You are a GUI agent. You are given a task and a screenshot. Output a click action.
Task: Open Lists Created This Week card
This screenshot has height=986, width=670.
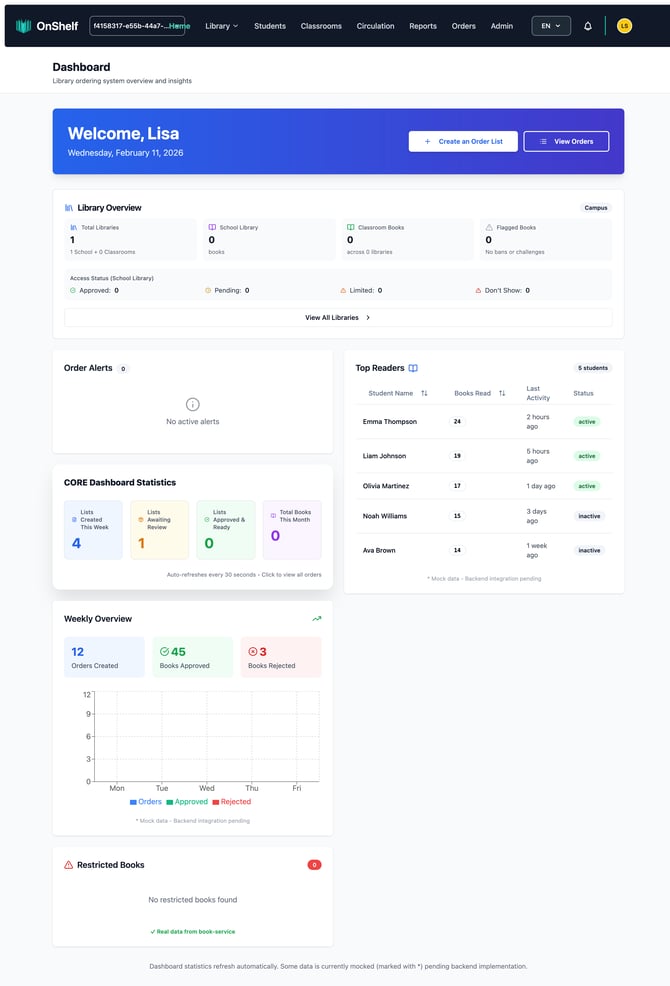tap(93, 530)
